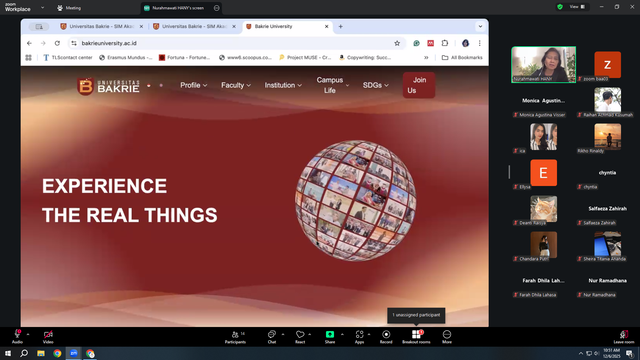The image size is (640, 360).
Task: Expand Chat options caret
Action: coord(282,334)
